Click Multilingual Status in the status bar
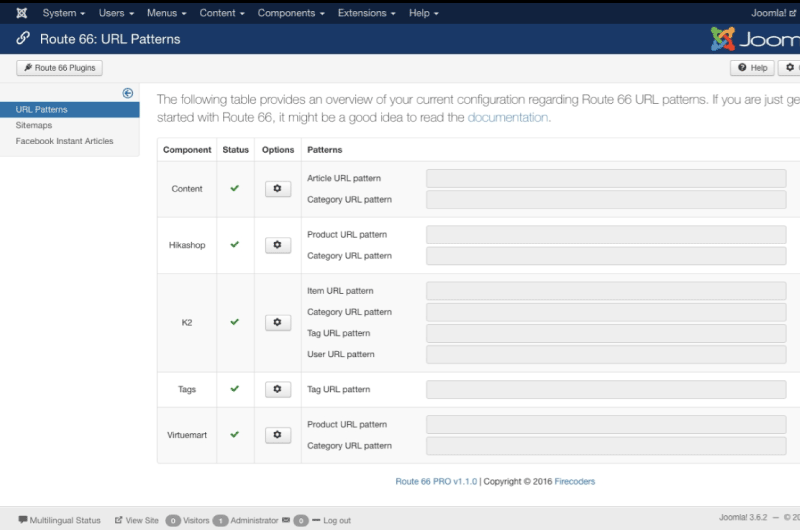 [x=60, y=520]
